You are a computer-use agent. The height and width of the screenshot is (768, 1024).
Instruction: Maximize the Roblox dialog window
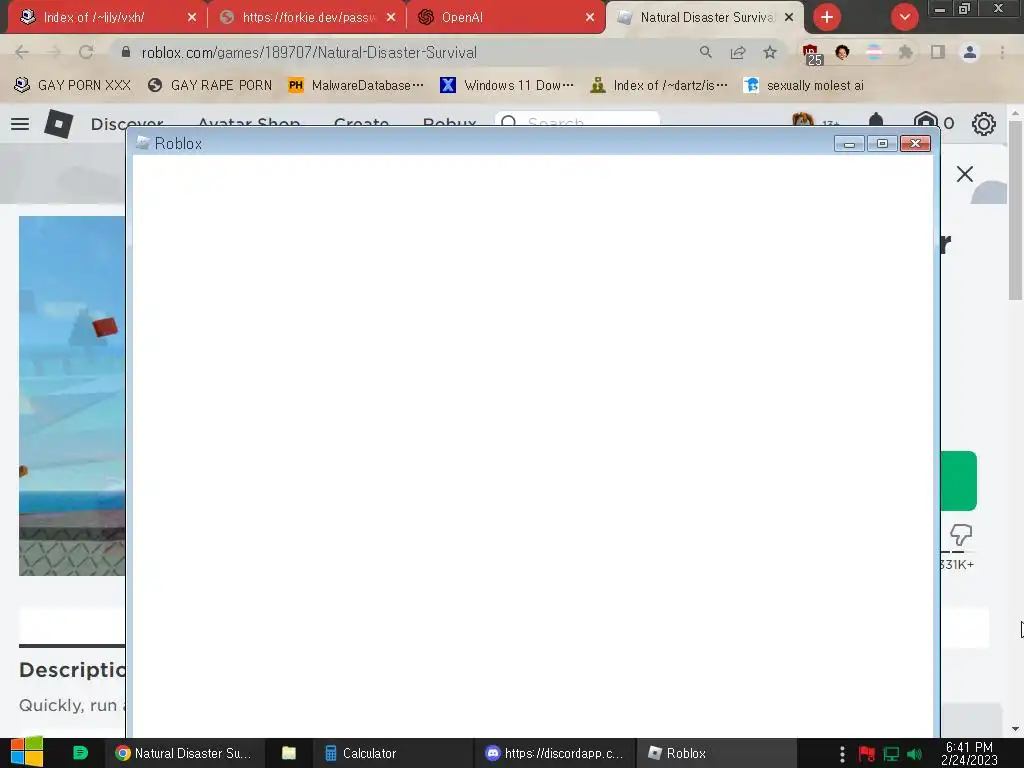click(x=882, y=144)
